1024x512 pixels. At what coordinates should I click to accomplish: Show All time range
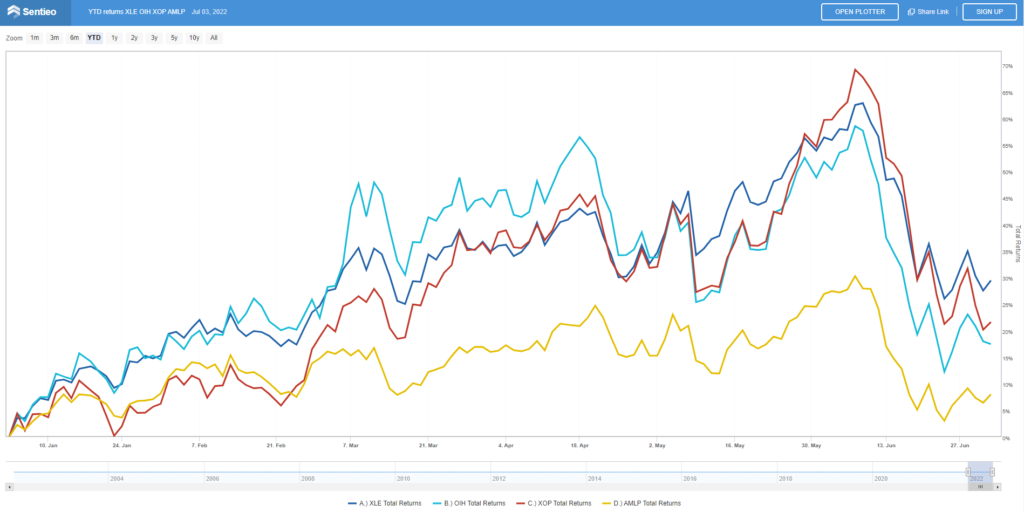214,38
